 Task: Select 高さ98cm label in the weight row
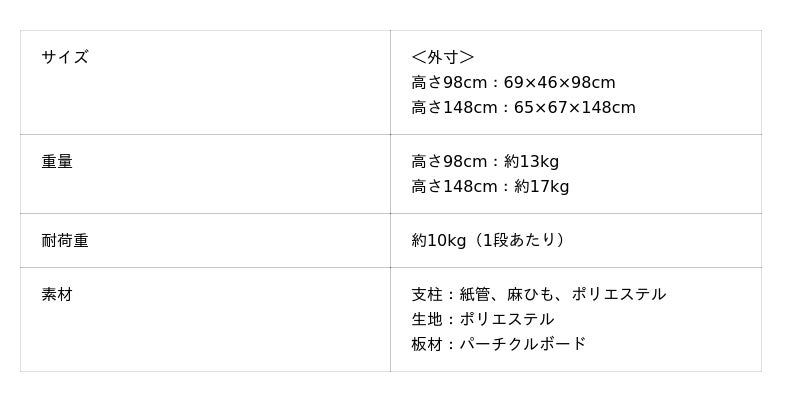(x=449, y=162)
